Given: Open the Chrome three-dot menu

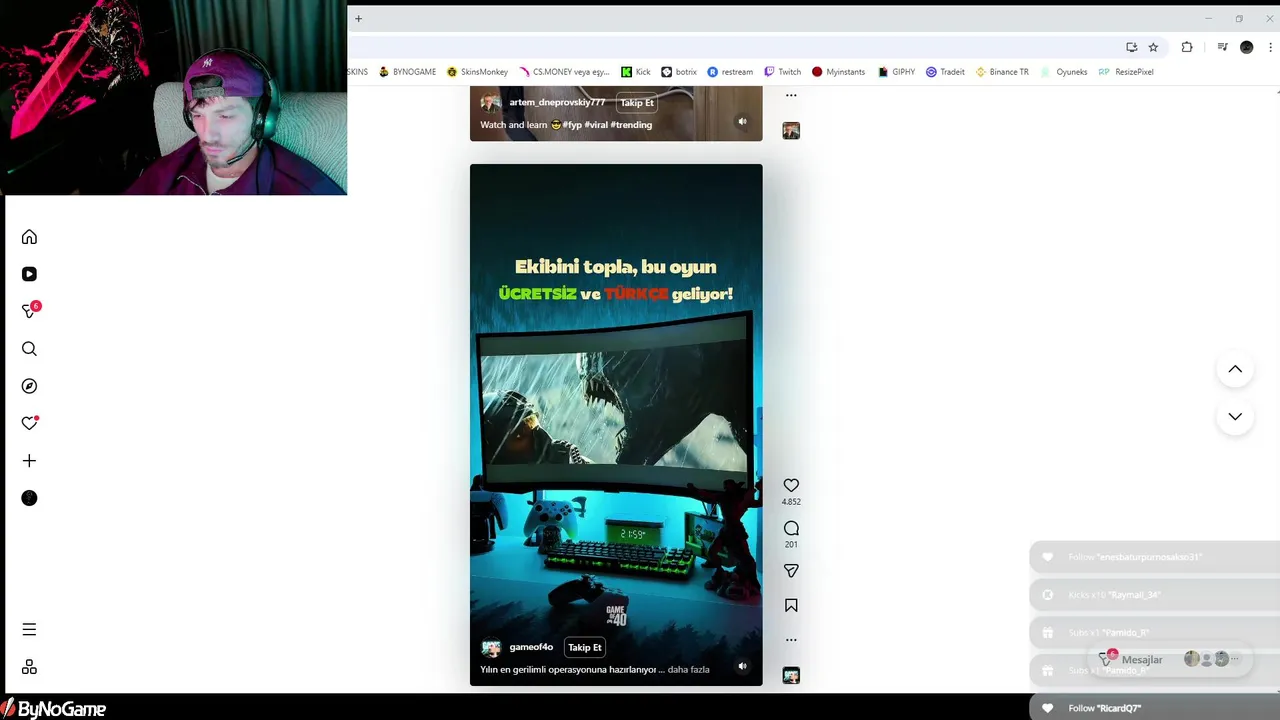Looking at the screenshot, I should coord(1271,47).
